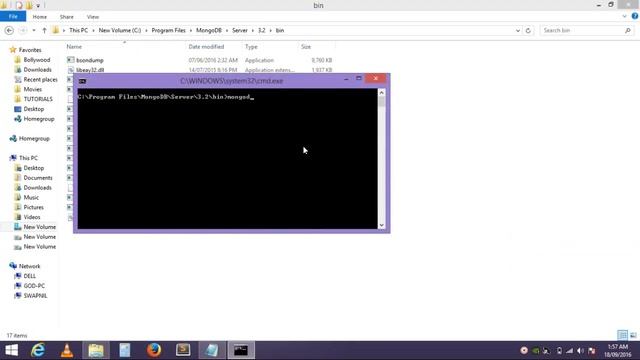
Task: Switch to details view icon
Action: [x=622, y=335]
